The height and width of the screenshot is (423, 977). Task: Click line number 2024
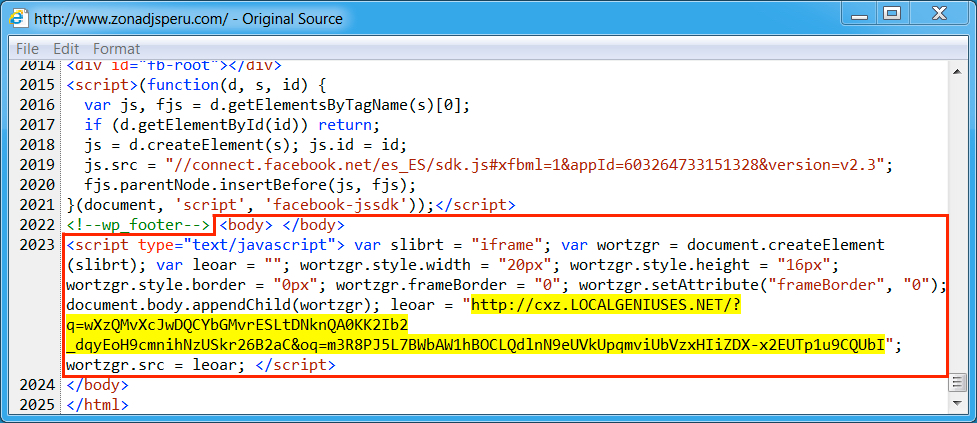pos(37,385)
